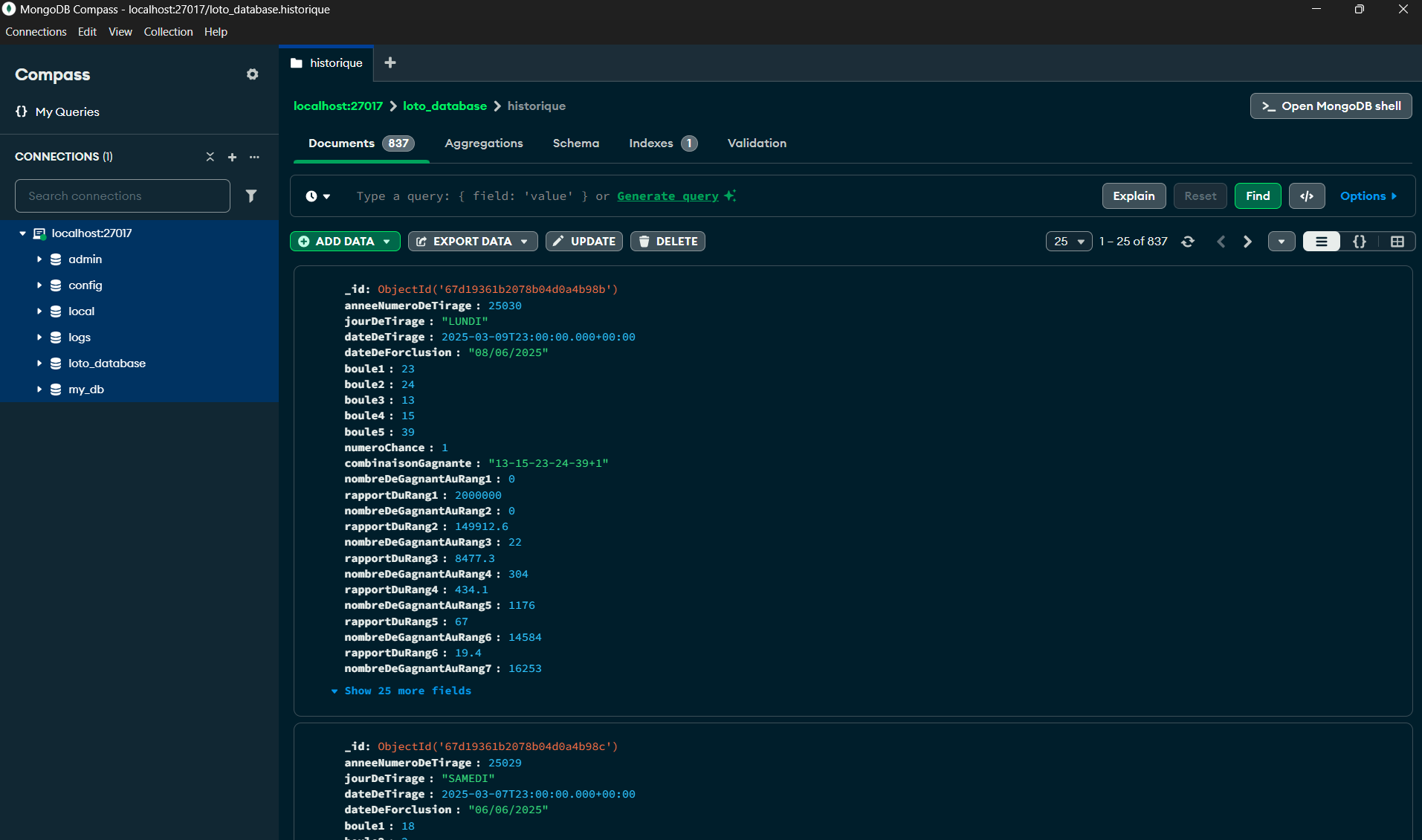
Task: Click the export to language code icon
Action: point(1307,196)
